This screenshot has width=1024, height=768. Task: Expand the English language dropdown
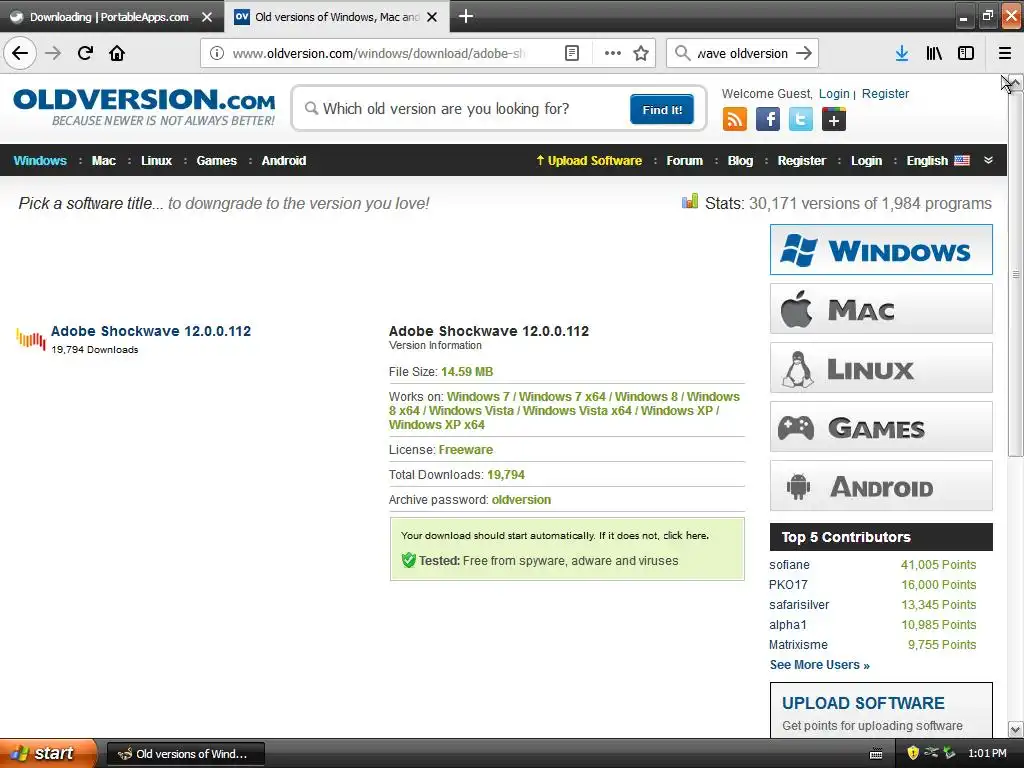click(x=938, y=161)
